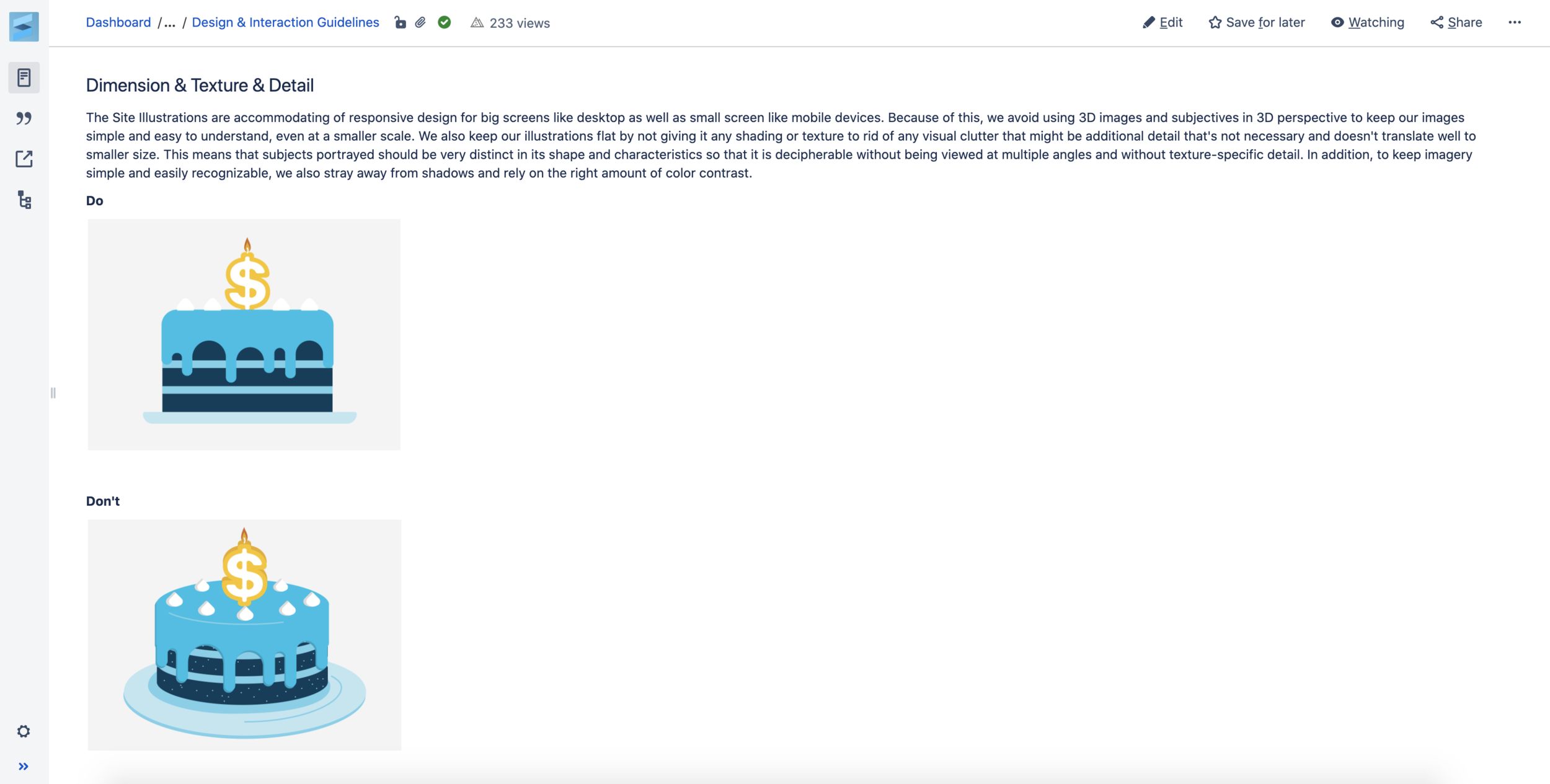Viewport: 1550px width, 784px height.
Task: Click the Share menu item
Action: pyautogui.click(x=1456, y=22)
